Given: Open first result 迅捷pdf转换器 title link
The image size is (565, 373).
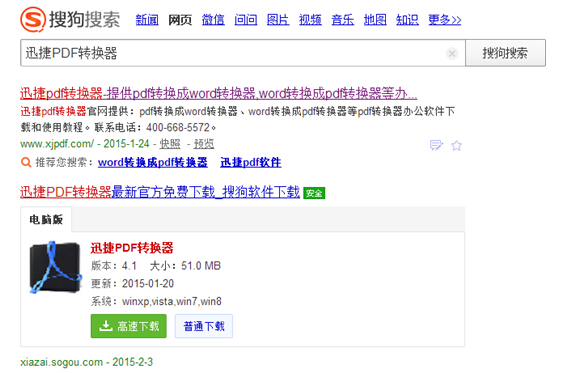Looking at the screenshot, I should pyautogui.click(x=218, y=94).
